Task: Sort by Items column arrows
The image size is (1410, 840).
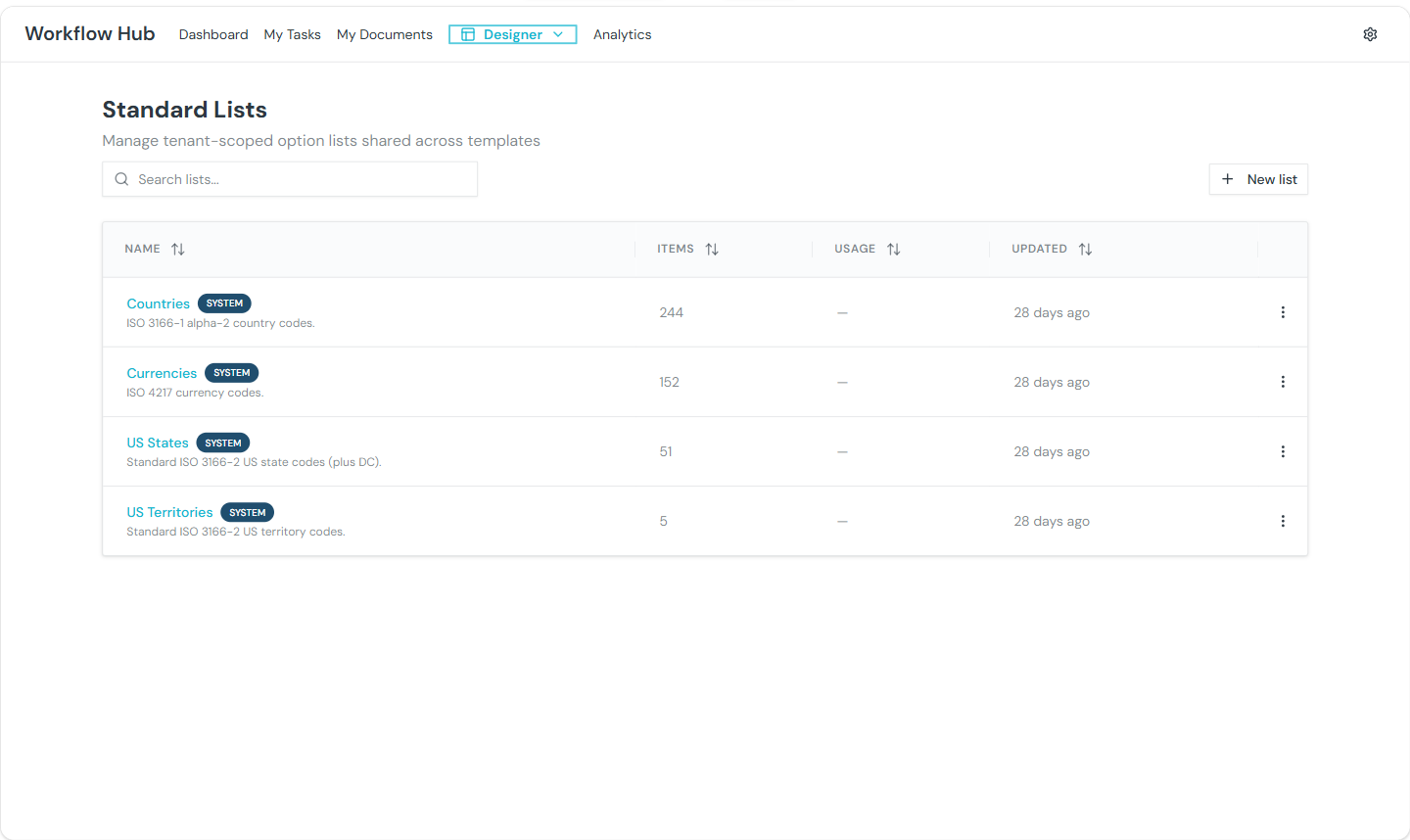Action: click(x=712, y=249)
